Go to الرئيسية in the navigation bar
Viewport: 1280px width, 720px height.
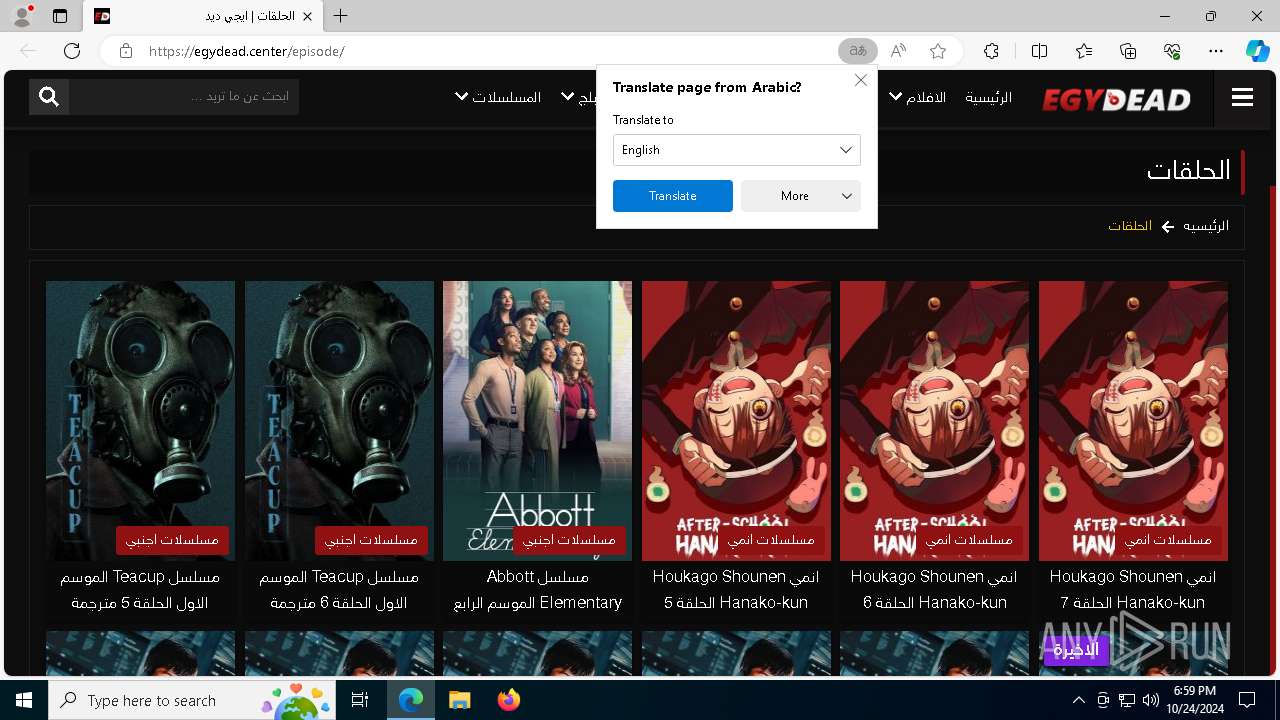coord(988,97)
